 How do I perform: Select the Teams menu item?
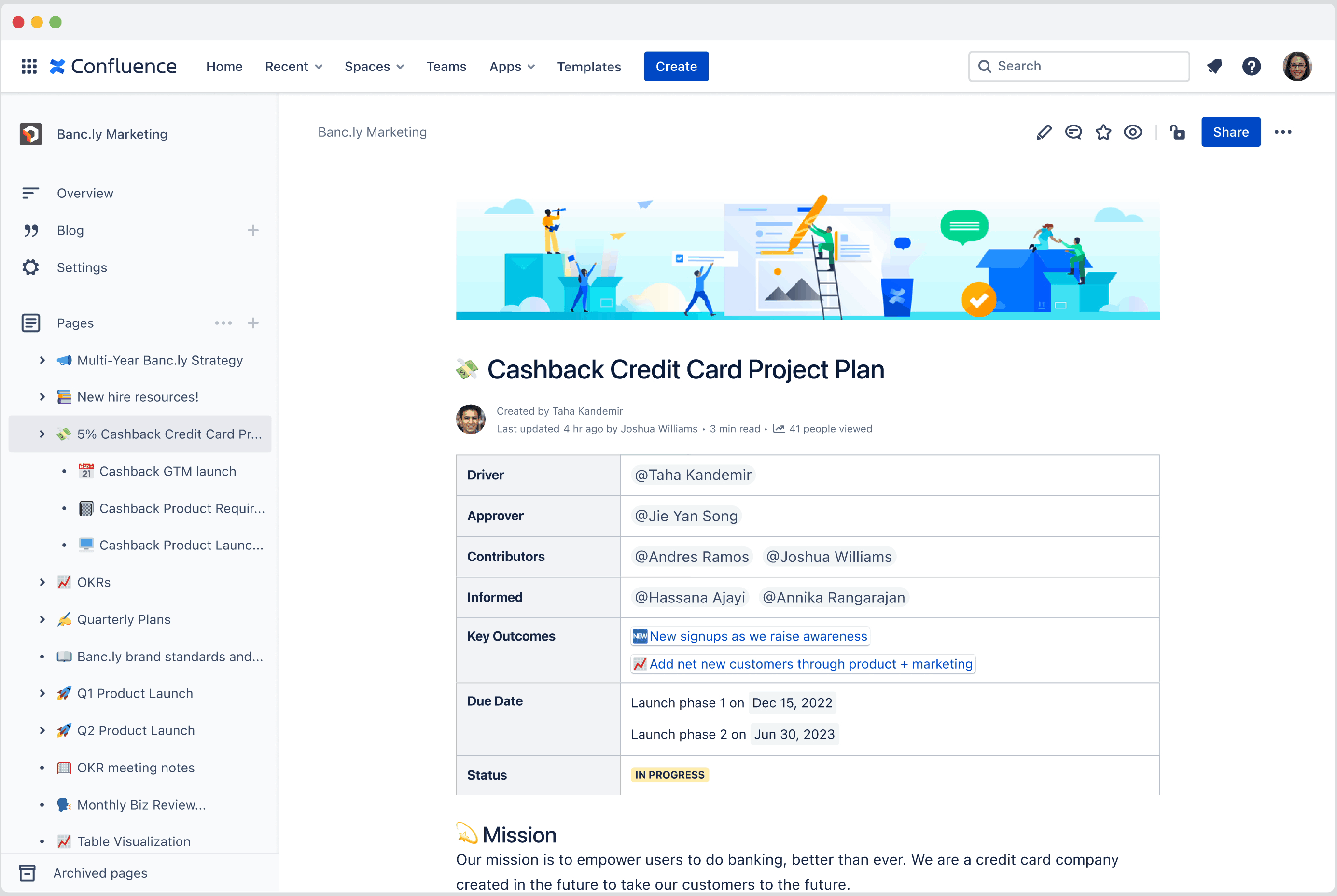coord(446,66)
